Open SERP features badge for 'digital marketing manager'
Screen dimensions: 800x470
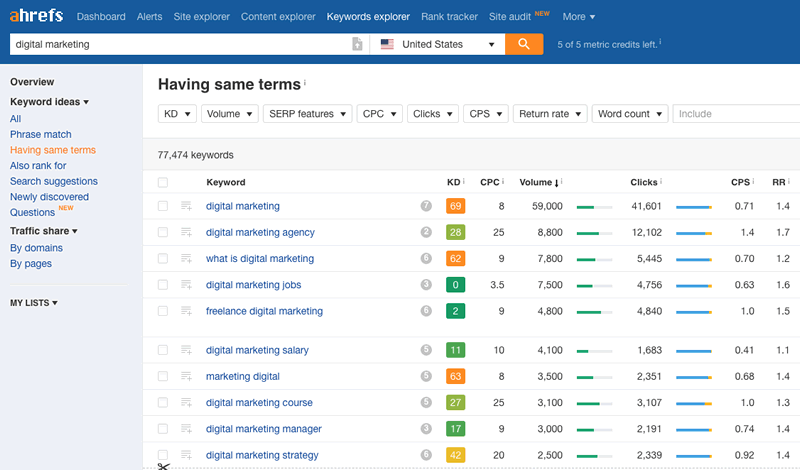[426, 429]
